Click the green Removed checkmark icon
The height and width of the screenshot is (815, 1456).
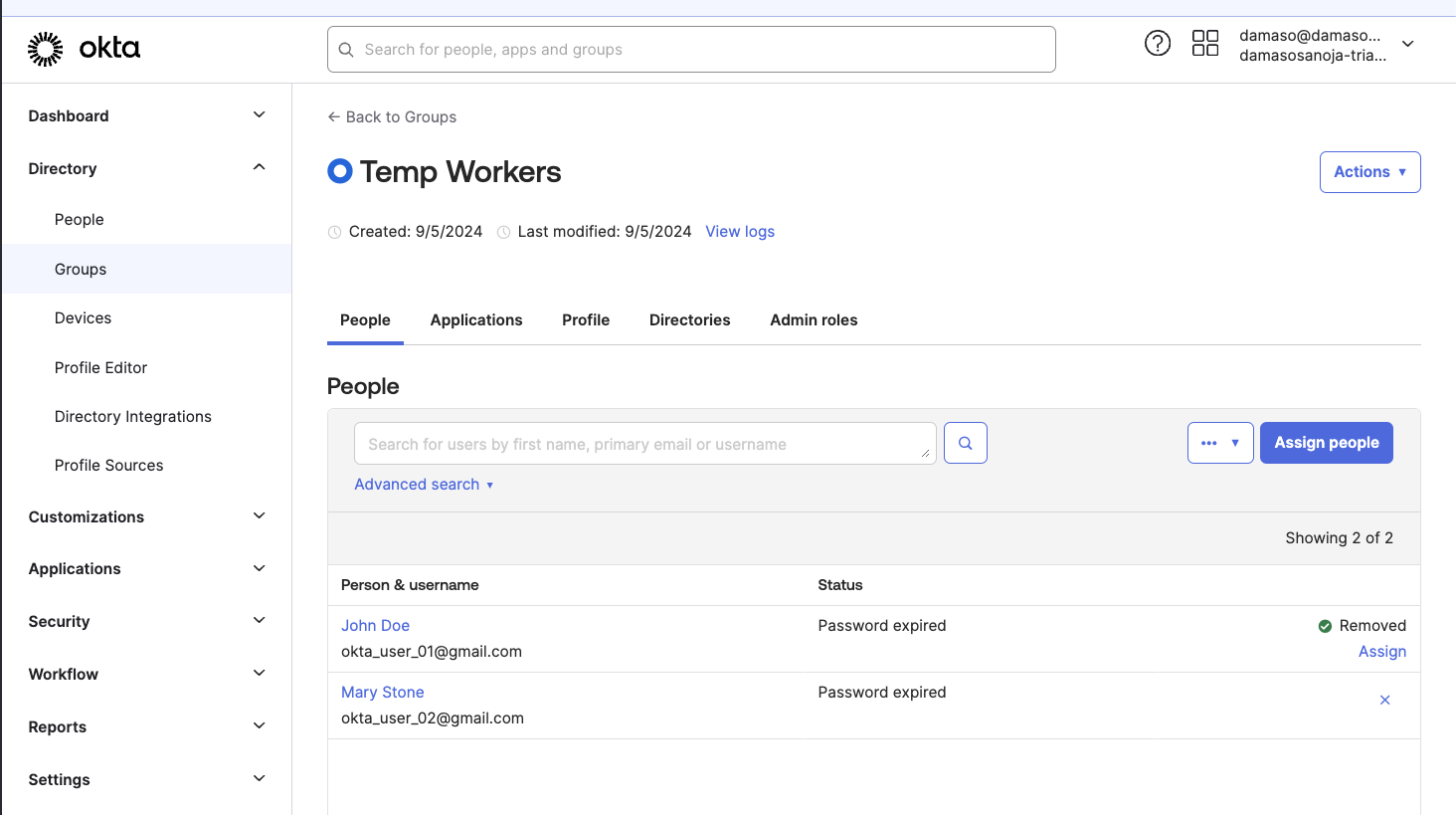click(x=1325, y=625)
